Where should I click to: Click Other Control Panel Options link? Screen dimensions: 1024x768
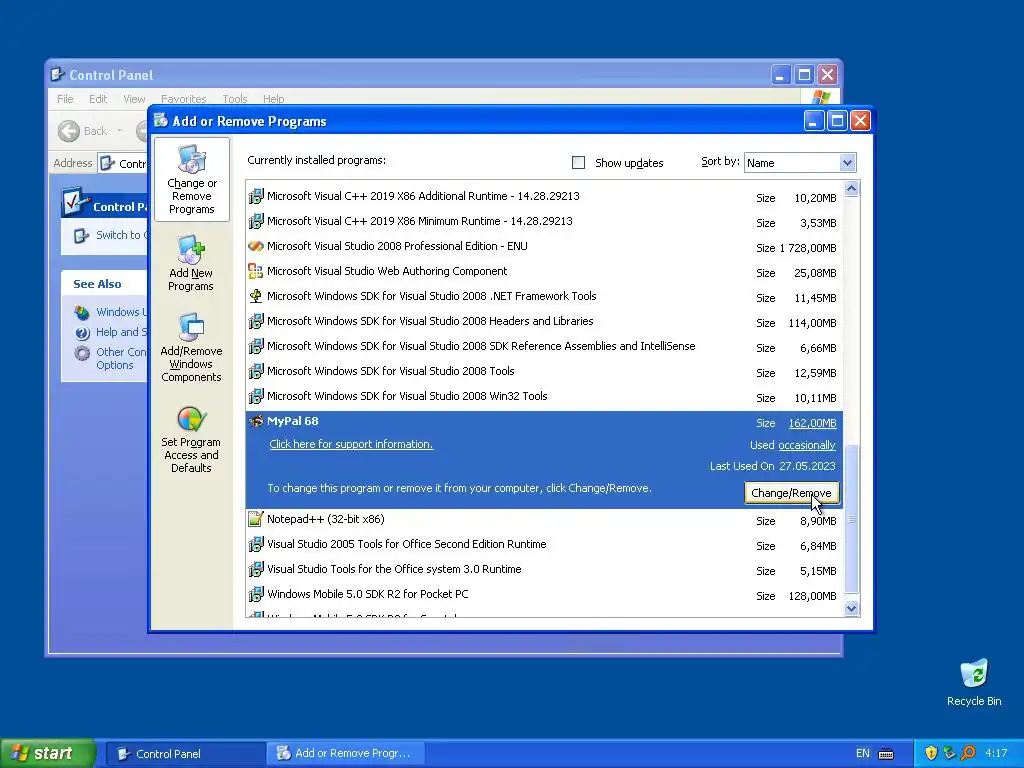(x=121, y=359)
